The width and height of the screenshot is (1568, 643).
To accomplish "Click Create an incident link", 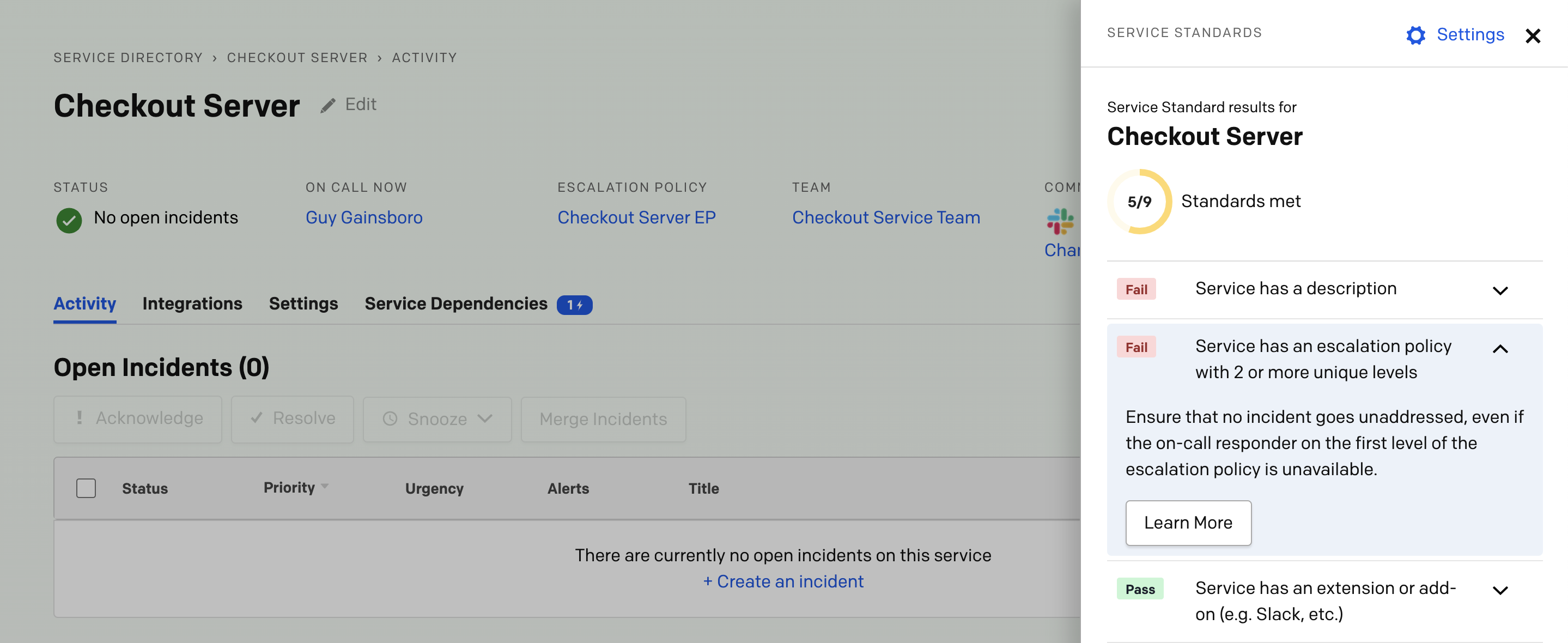I will click(783, 580).
